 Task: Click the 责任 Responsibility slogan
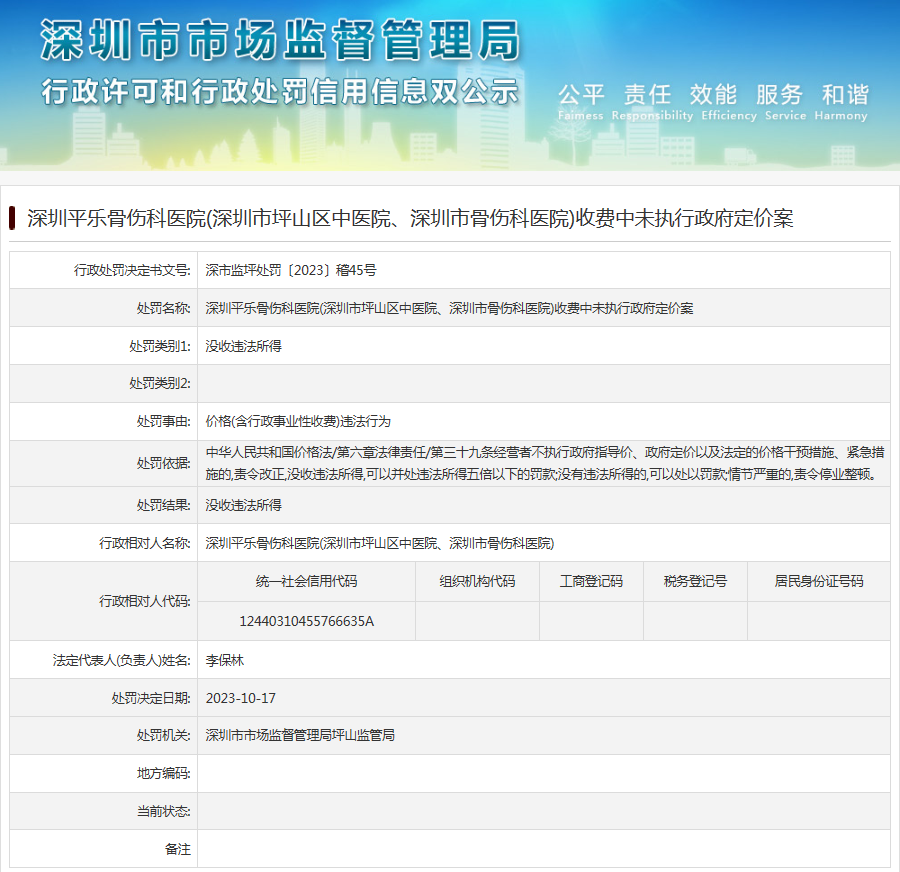(653, 102)
